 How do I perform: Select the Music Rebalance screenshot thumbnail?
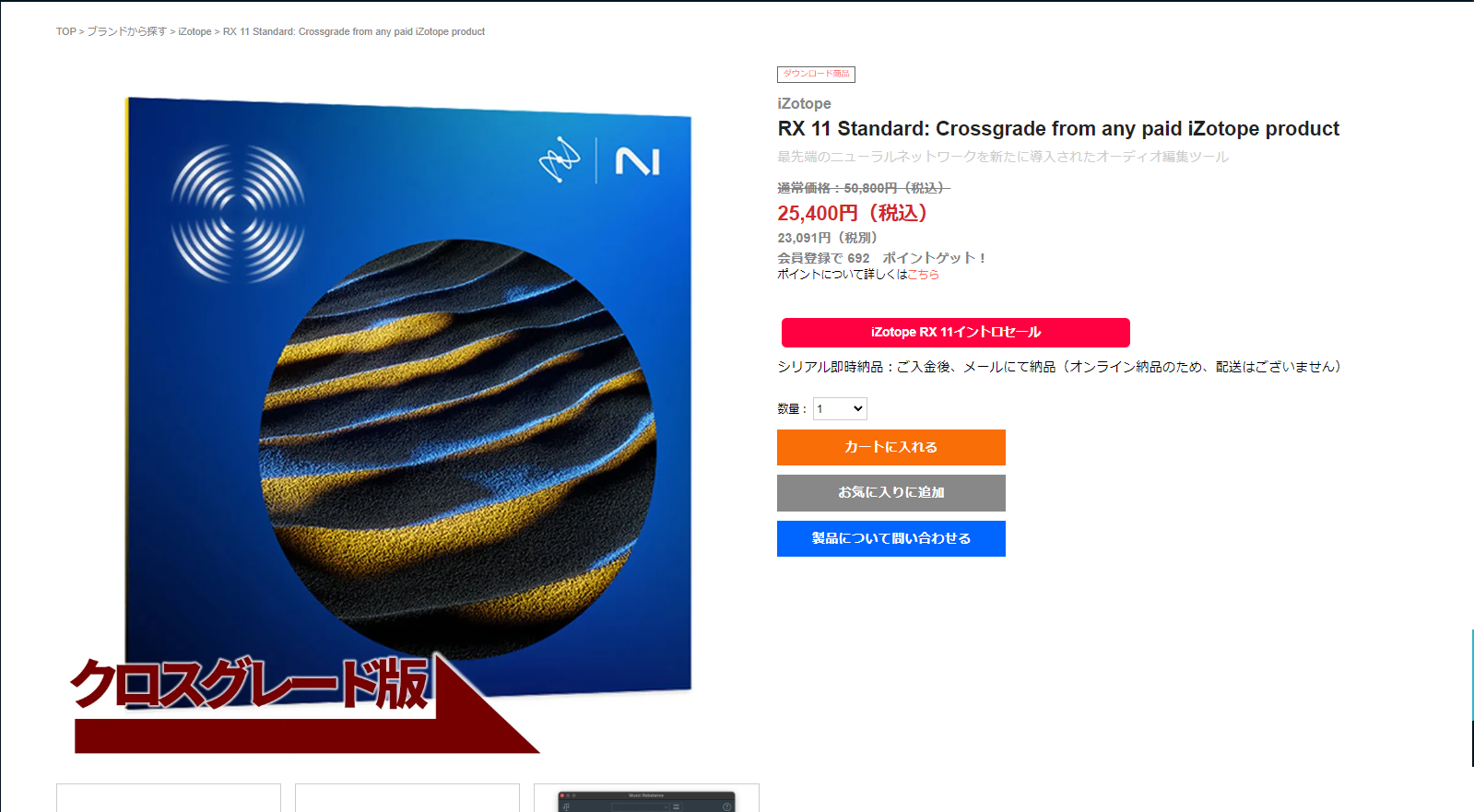point(646,798)
